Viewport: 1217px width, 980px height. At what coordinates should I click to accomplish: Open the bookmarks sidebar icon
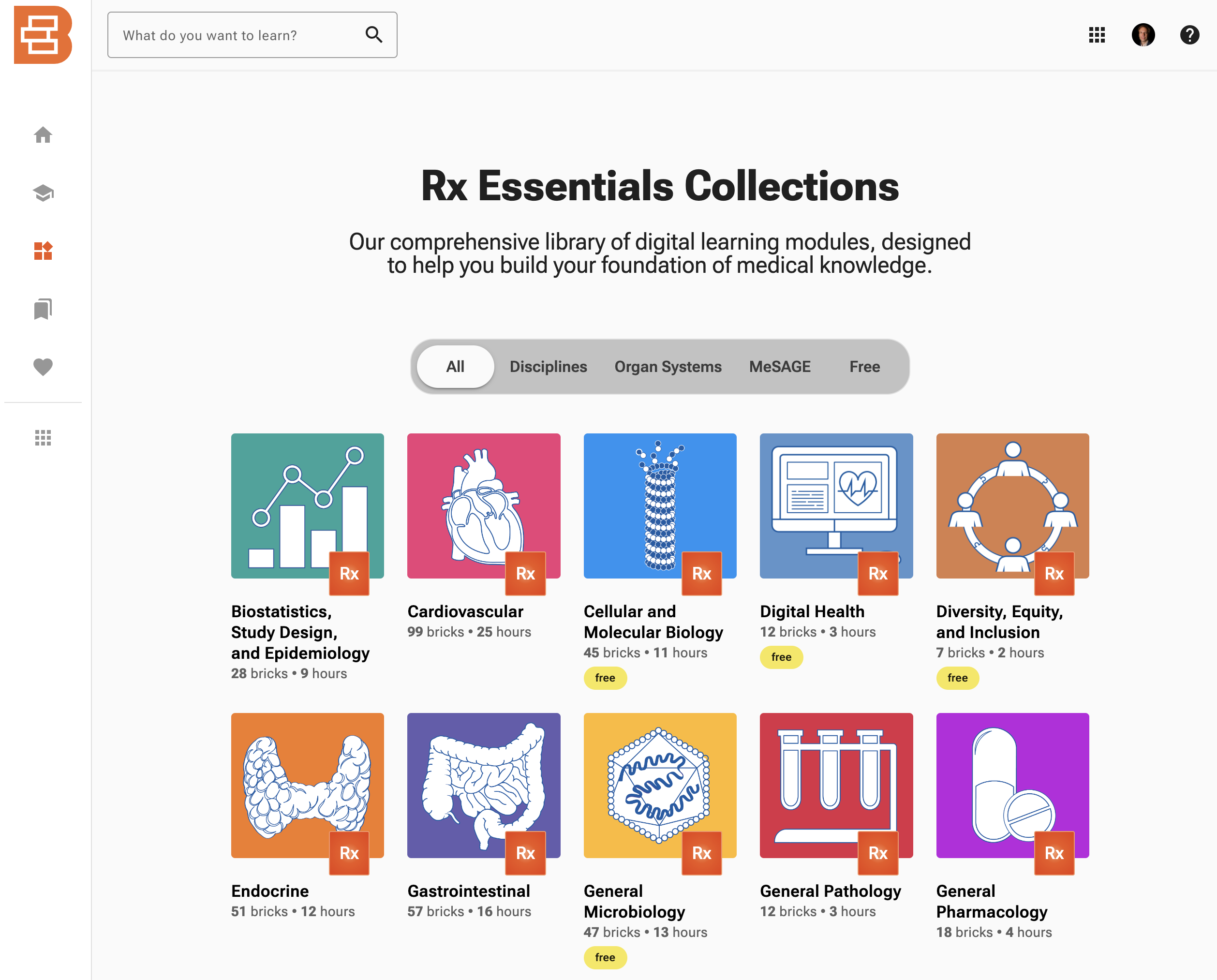[43, 310]
